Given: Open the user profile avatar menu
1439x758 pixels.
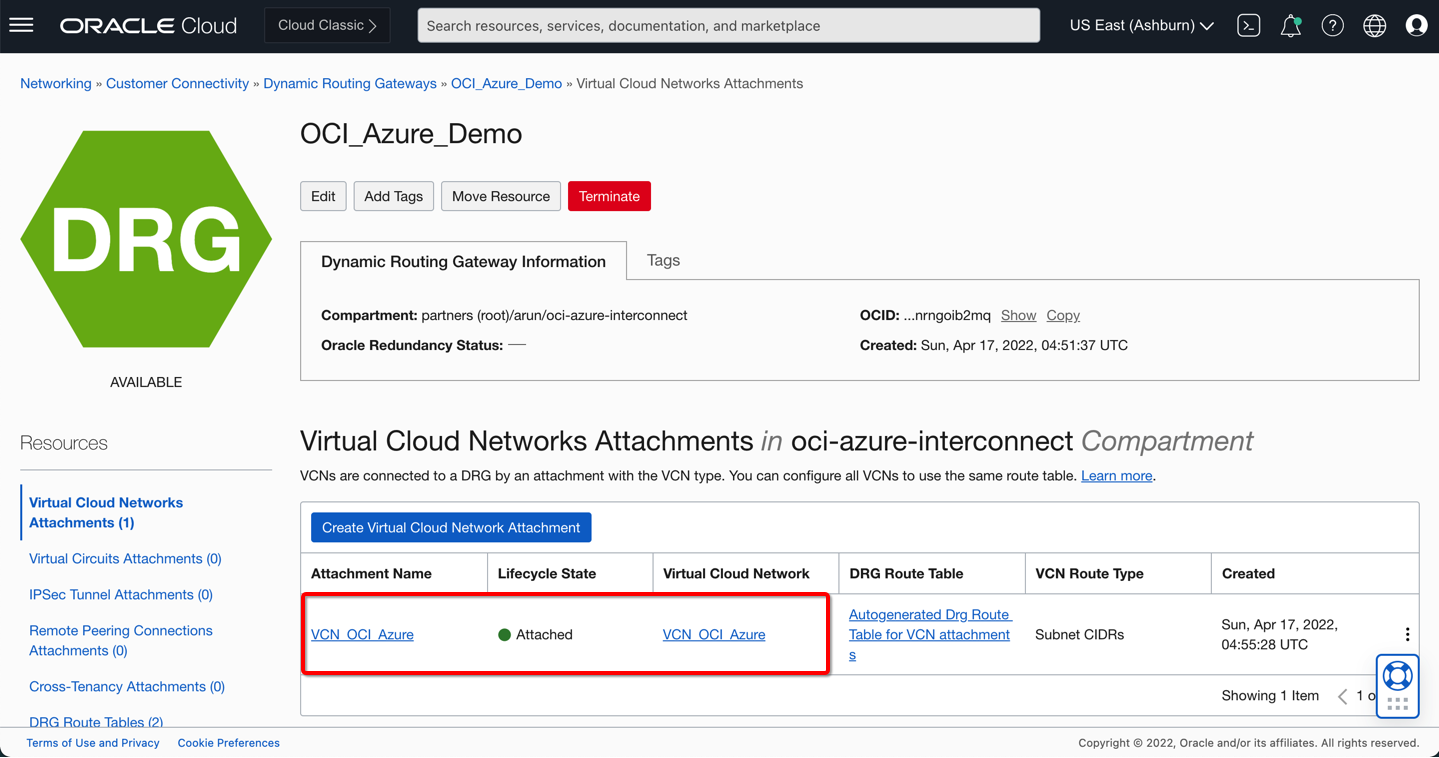Looking at the screenshot, I should point(1416,26).
